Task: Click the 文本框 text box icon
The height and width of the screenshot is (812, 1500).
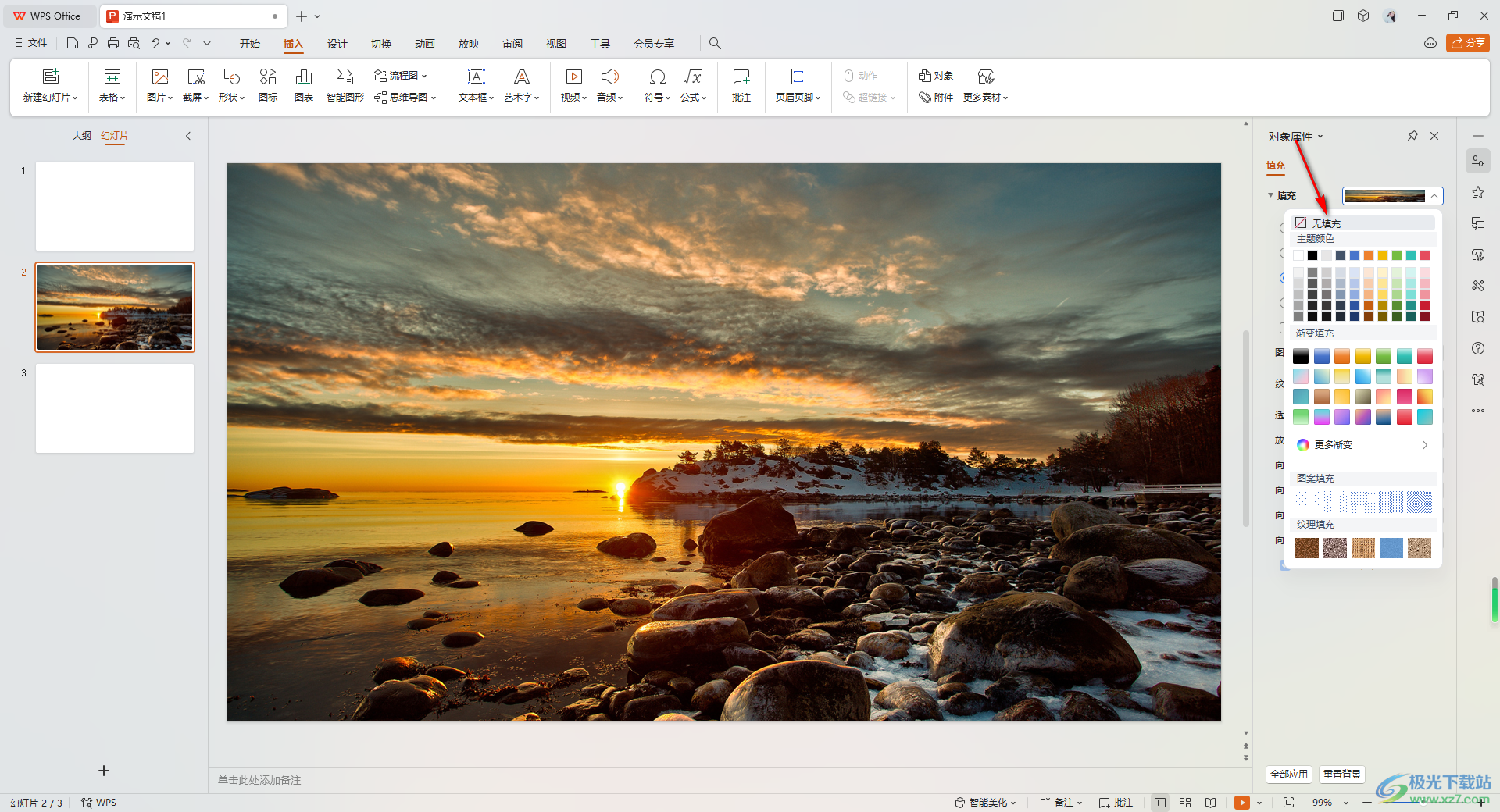Action: tap(477, 77)
